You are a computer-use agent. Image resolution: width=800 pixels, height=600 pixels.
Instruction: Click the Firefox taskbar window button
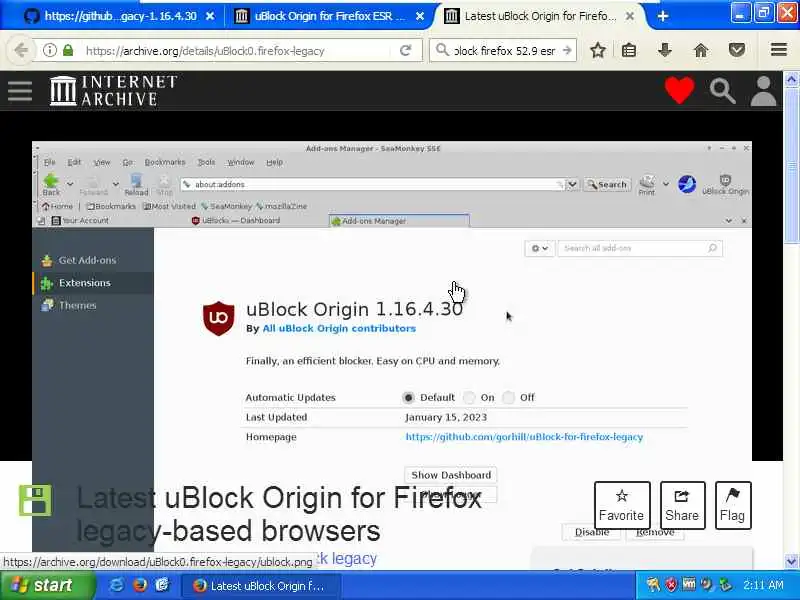[x=260, y=586]
